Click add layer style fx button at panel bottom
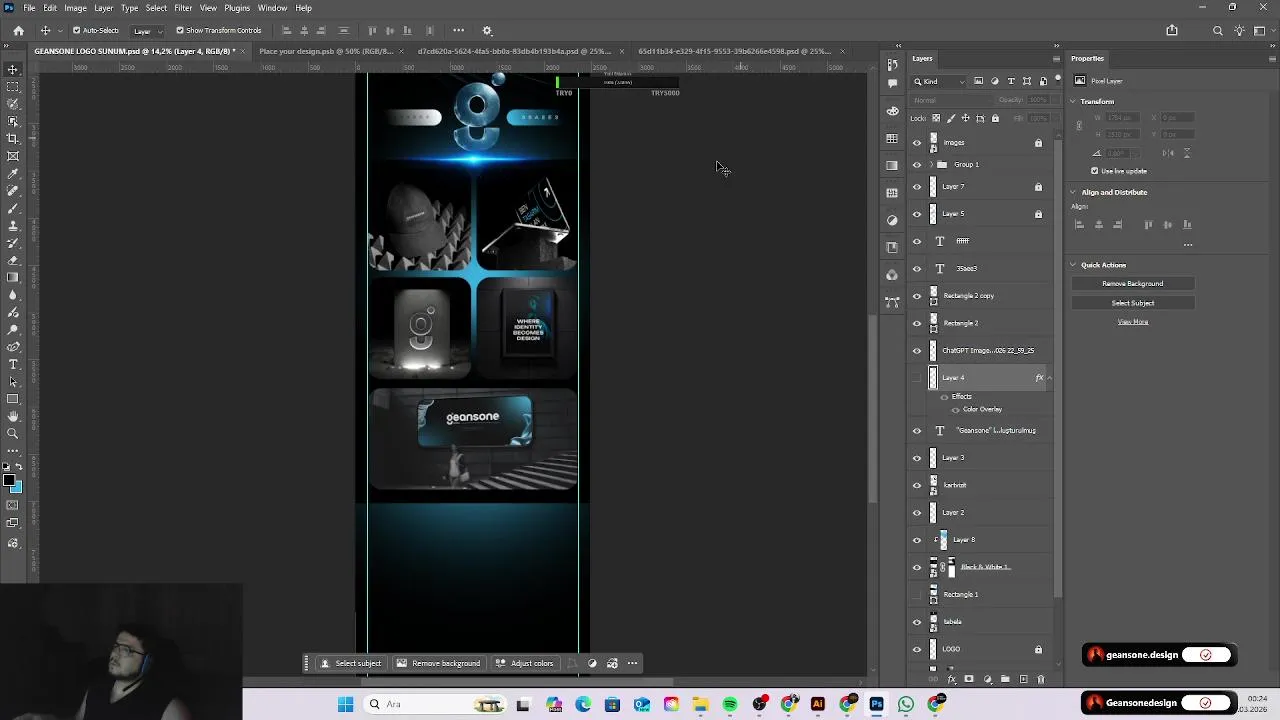The width and height of the screenshot is (1280, 720). 951,679
